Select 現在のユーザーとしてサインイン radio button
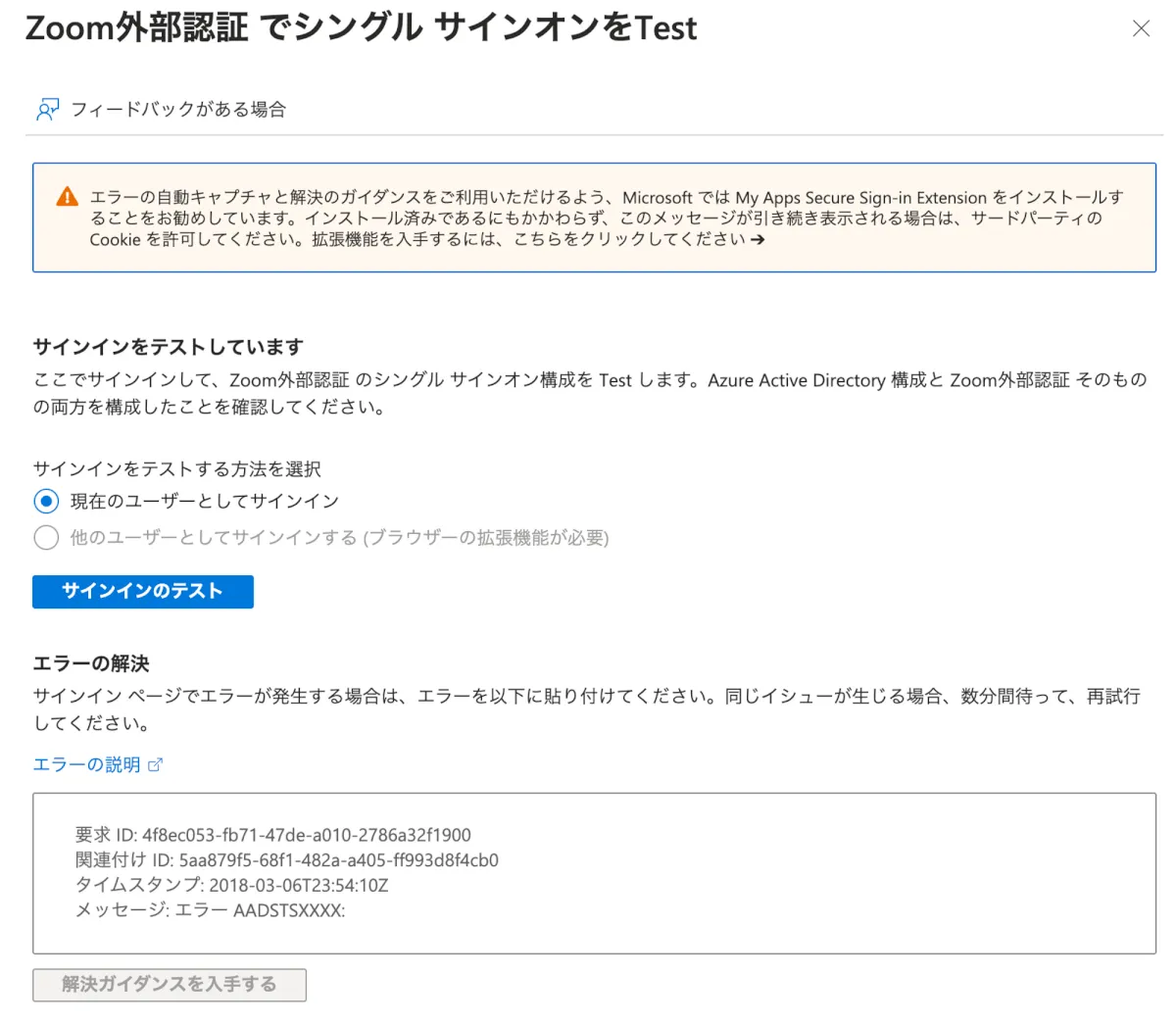Viewport: 1176px width, 1024px height. pos(46,502)
